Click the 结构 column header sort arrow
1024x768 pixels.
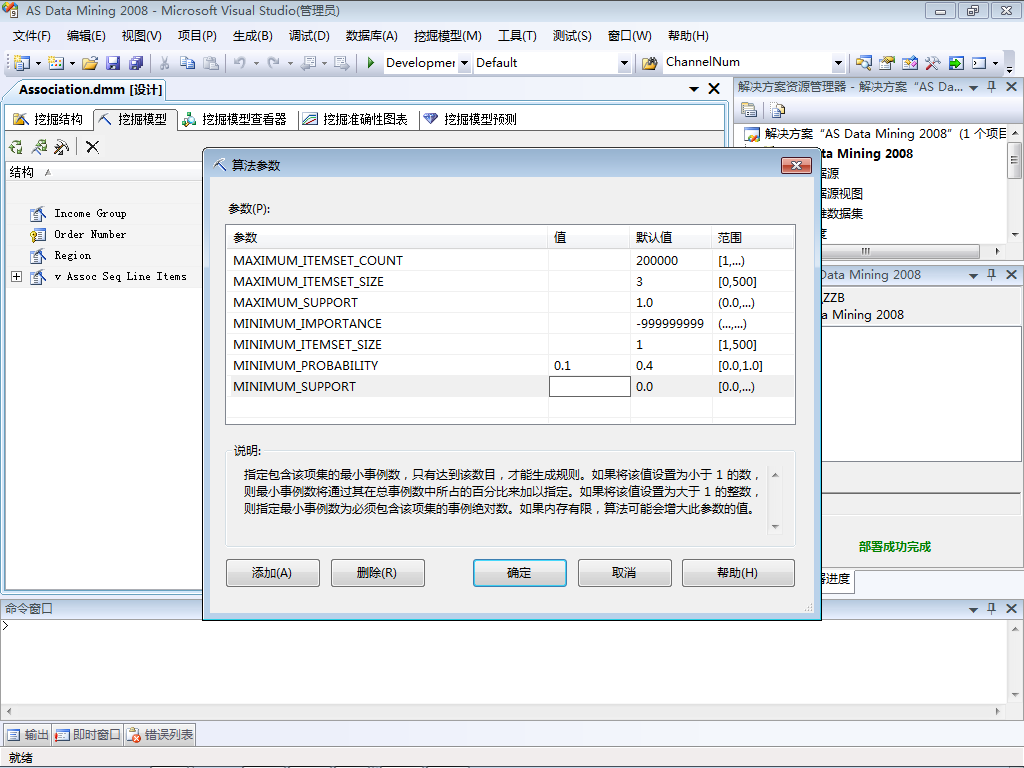[x=48, y=173]
